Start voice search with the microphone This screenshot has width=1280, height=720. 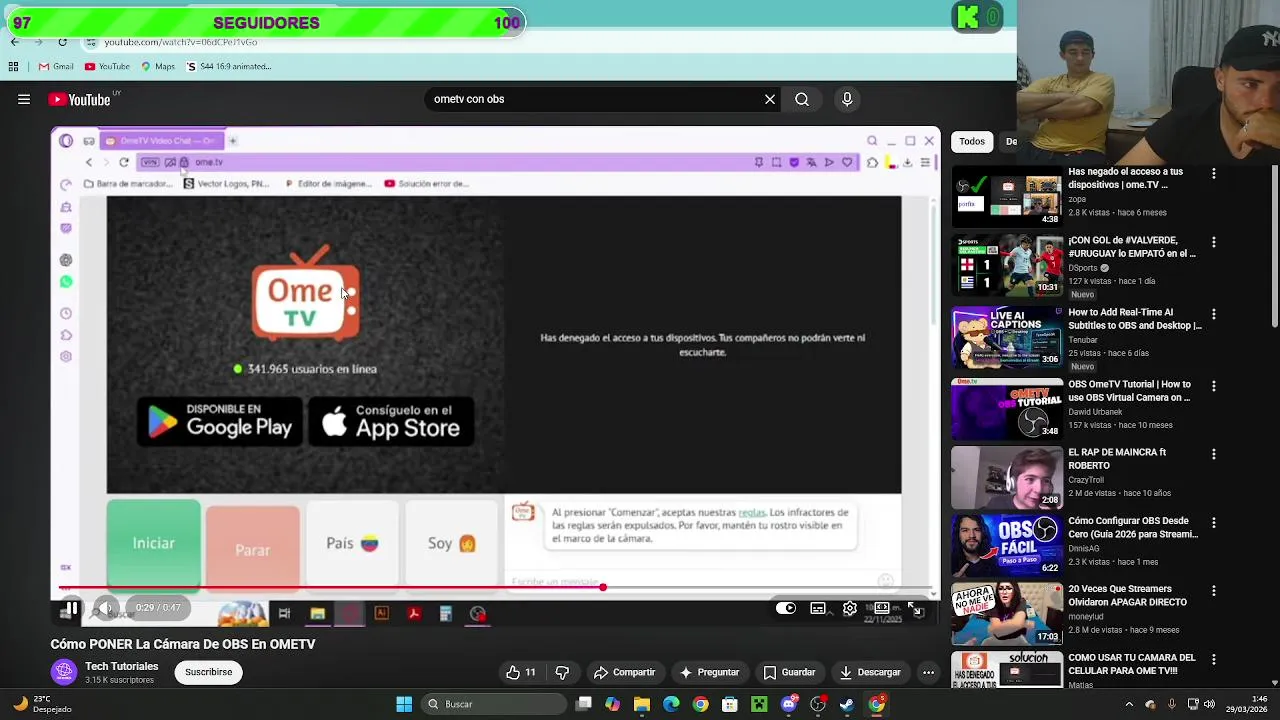[x=847, y=99]
